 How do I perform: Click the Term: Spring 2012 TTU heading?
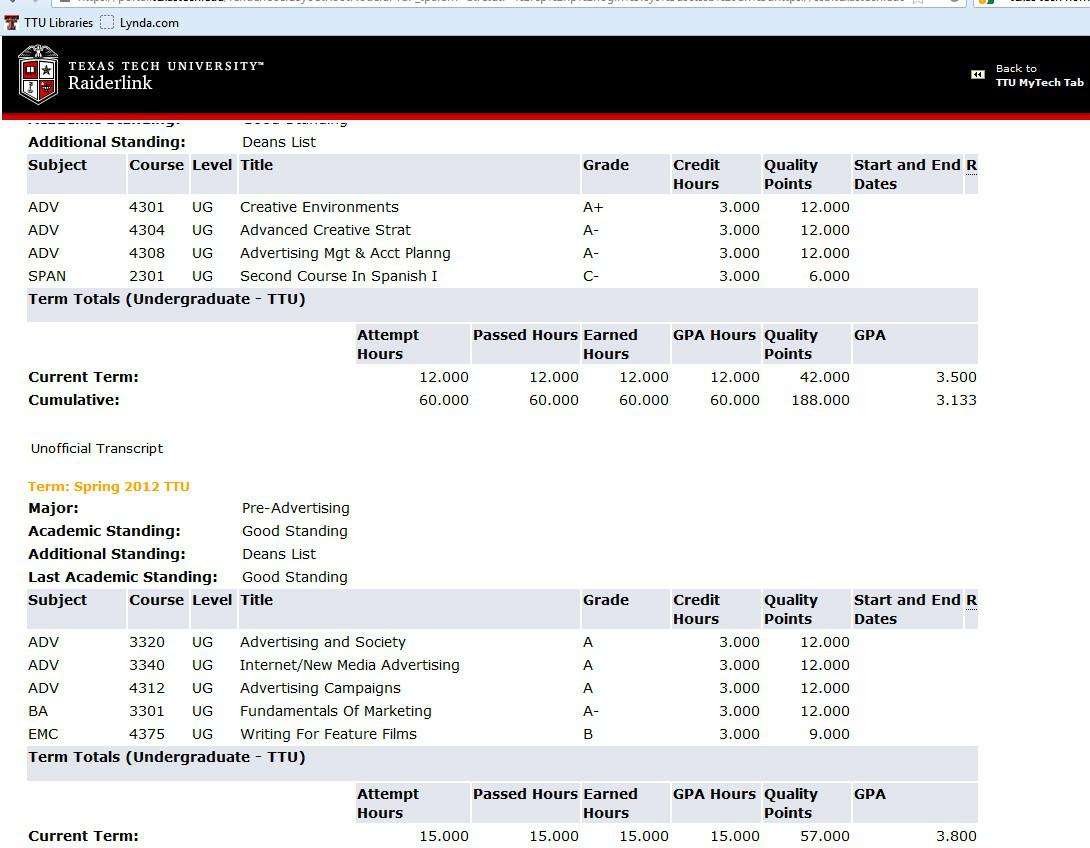click(x=109, y=487)
